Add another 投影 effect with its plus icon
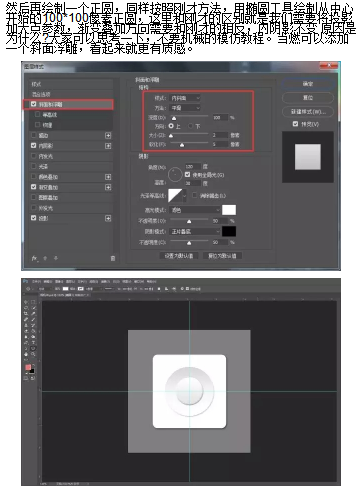The image size is (361, 488). tap(108, 218)
